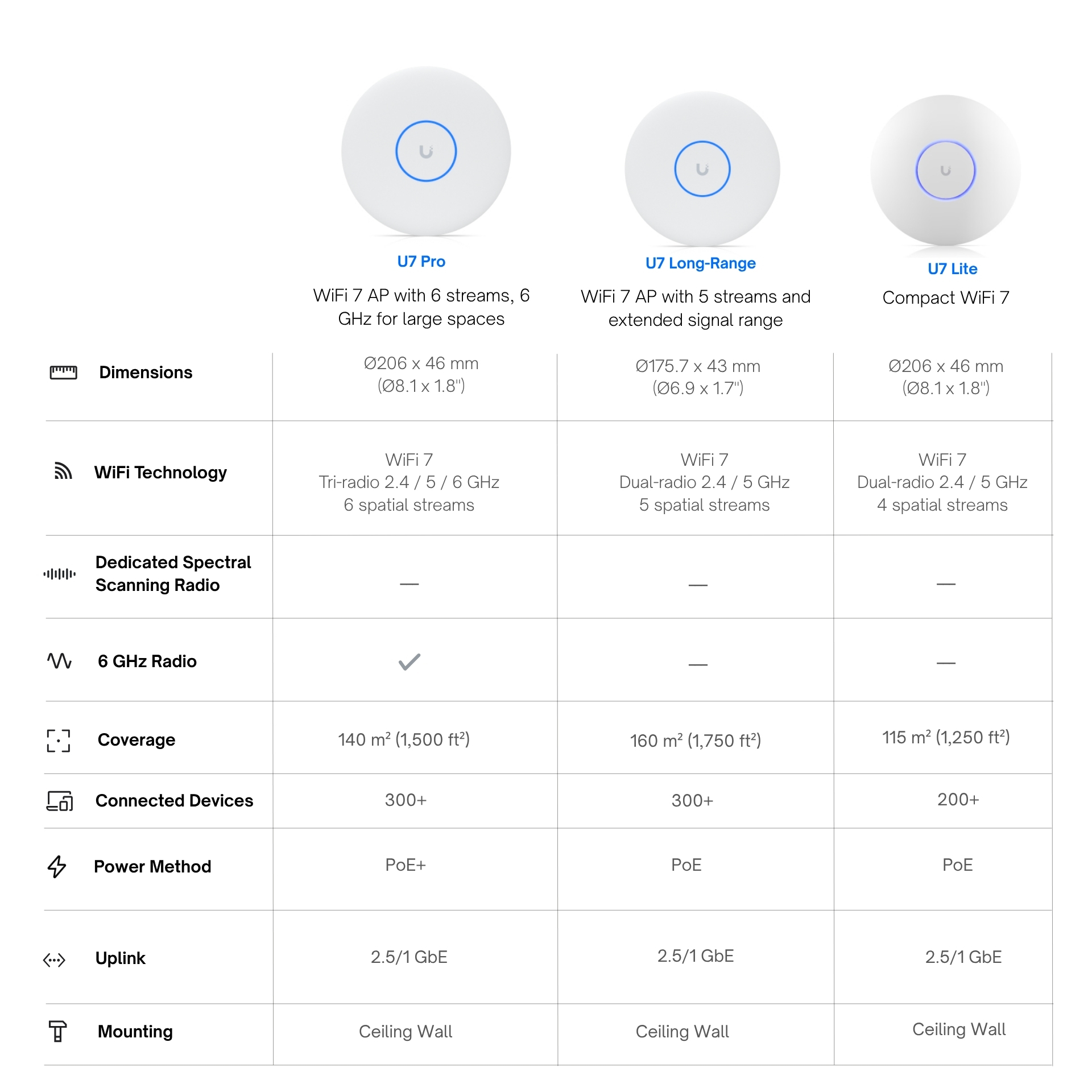The width and height of the screenshot is (1092, 1092).
Task: Select the U7 Long-Range access point image
Action: (702, 169)
